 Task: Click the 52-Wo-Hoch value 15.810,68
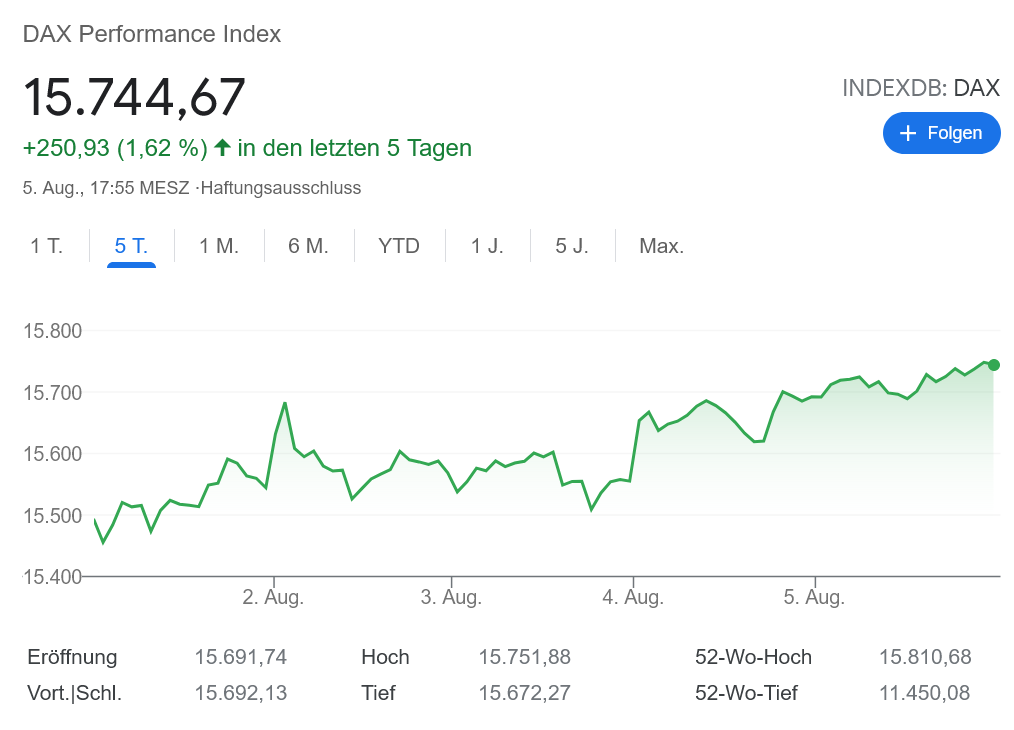pyautogui.click(x=925, y=657)
